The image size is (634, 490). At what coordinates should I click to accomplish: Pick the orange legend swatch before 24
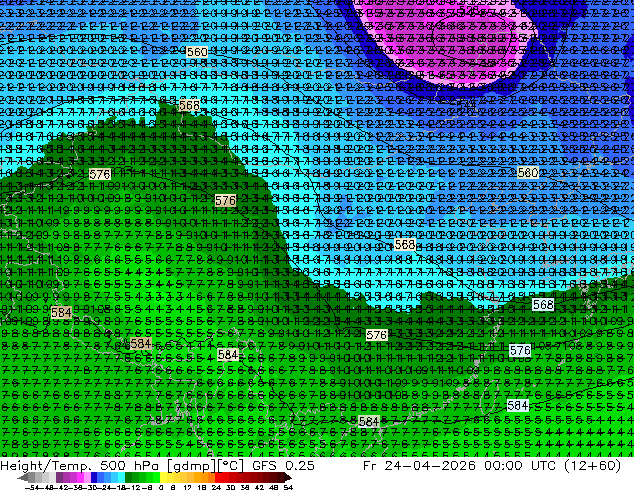(211, 477)
